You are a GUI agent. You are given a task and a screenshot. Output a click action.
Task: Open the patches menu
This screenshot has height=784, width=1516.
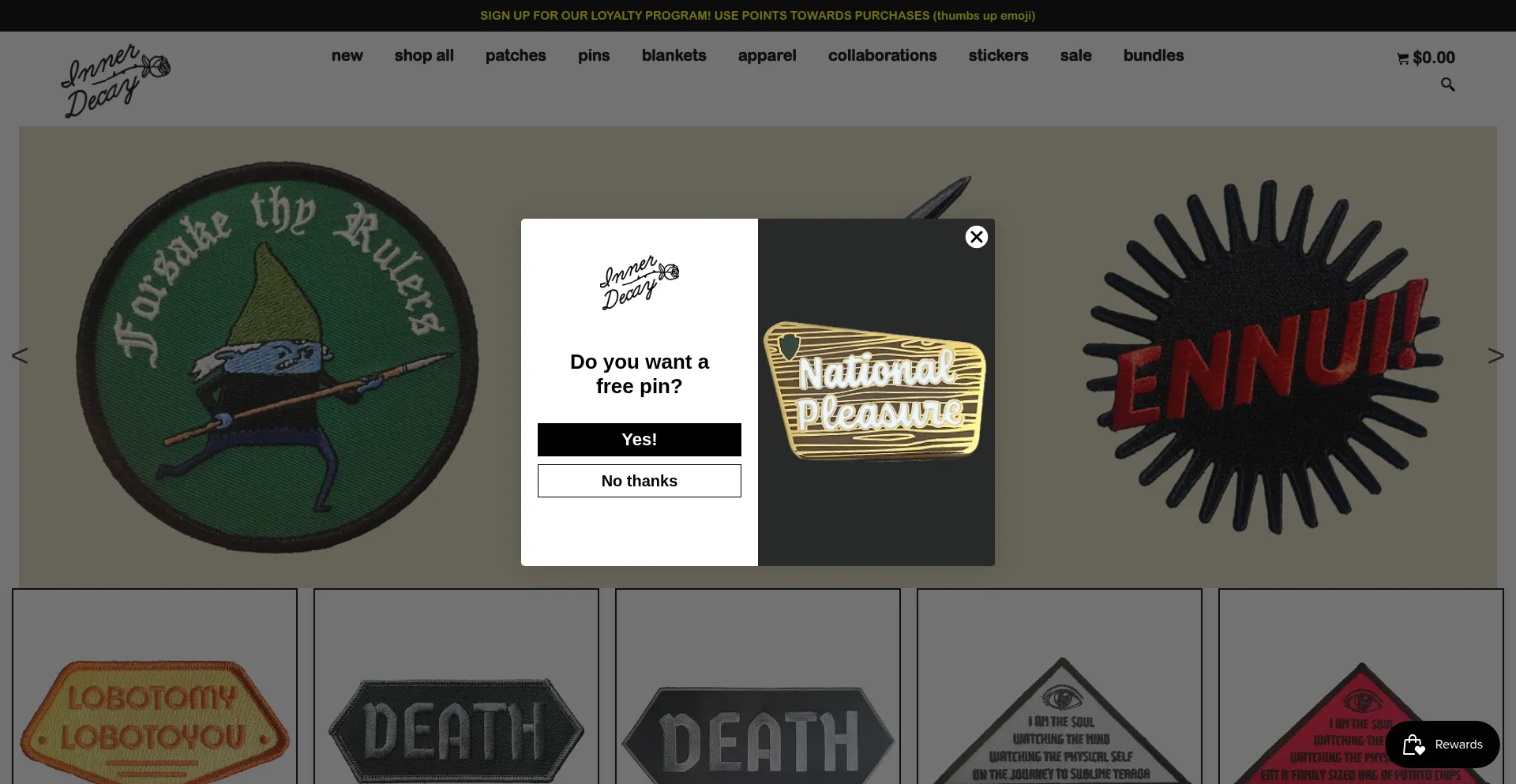pyautogui.click(x=516, y=55)
